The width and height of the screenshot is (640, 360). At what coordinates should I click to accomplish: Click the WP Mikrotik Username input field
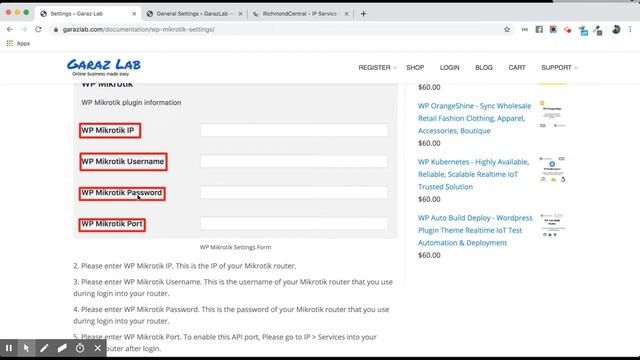(x=294, y=161)
